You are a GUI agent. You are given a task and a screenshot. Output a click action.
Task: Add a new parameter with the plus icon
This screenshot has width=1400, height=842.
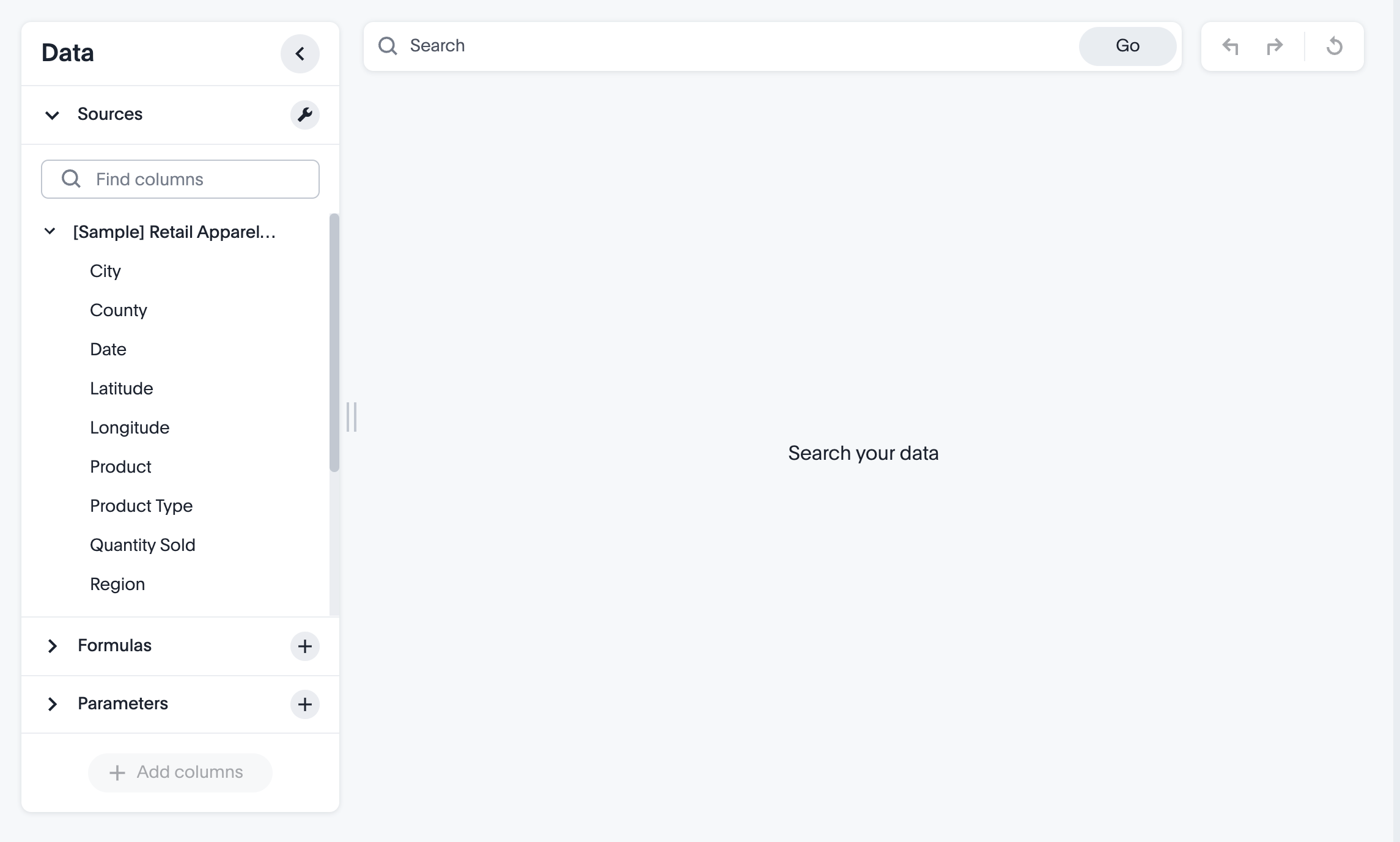[305, 704]
